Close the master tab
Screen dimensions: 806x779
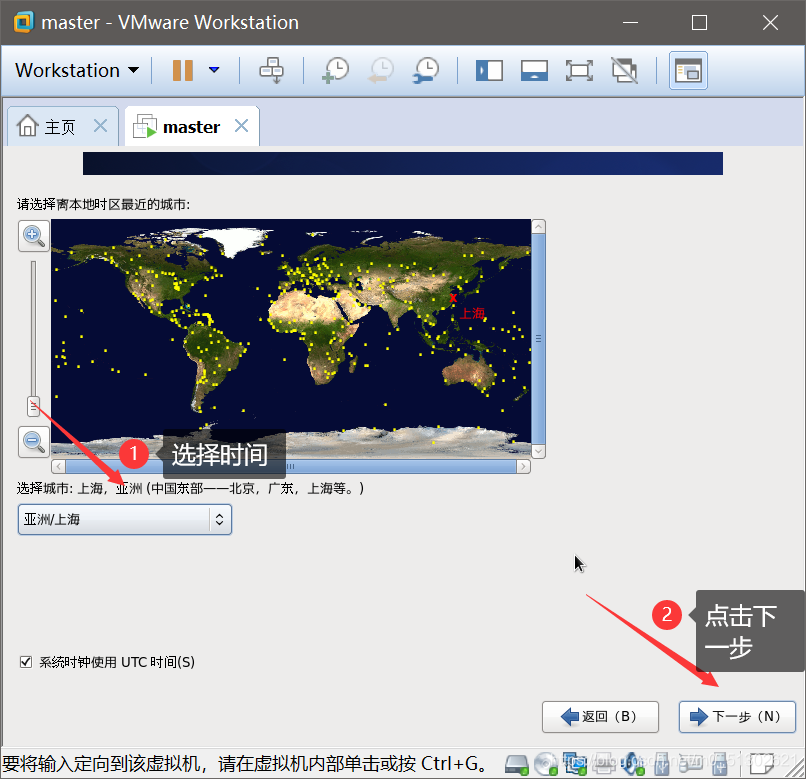[x=242, y=125]
